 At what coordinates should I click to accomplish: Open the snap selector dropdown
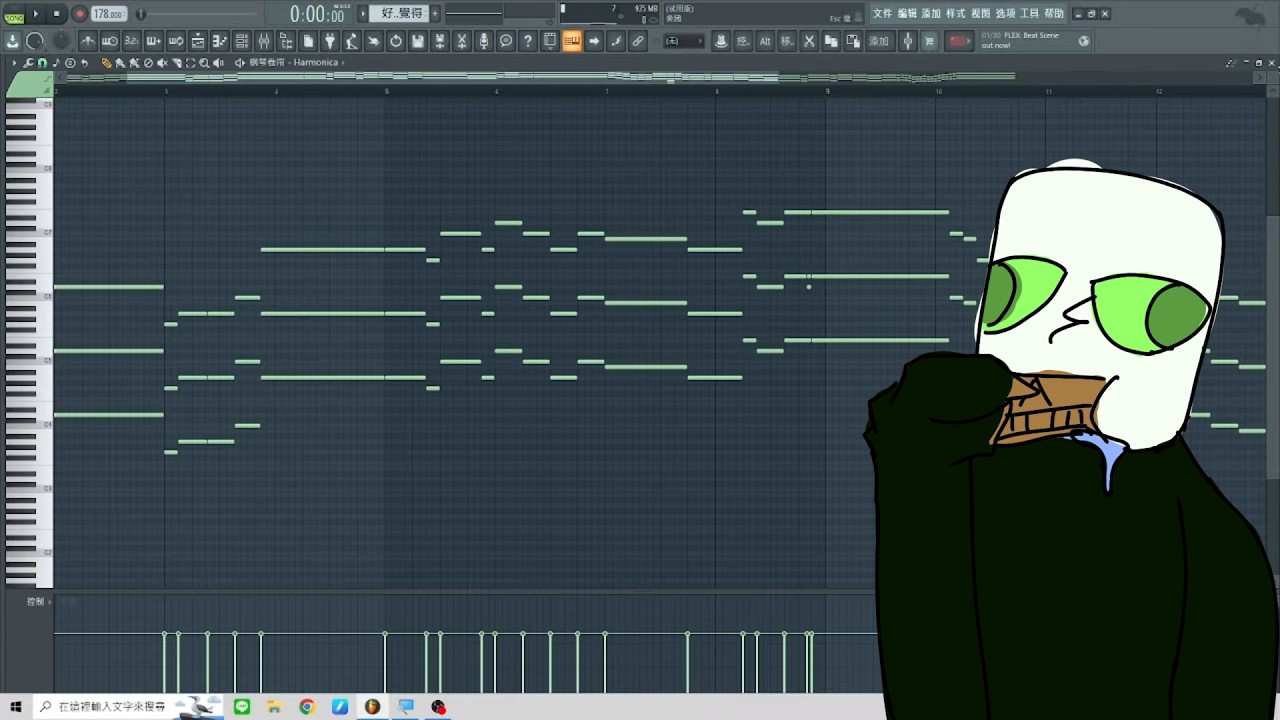coord(682,41)
